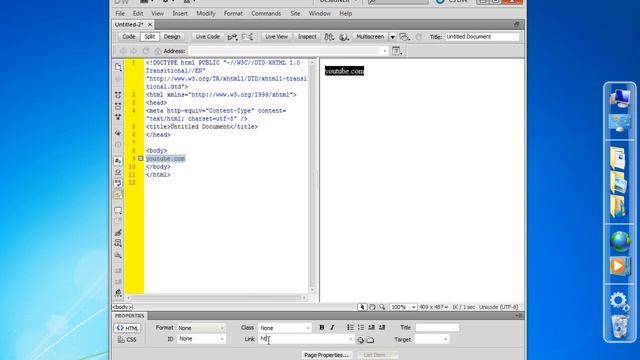
Task: Toggle Inspect mode
Action: [307, 37]
